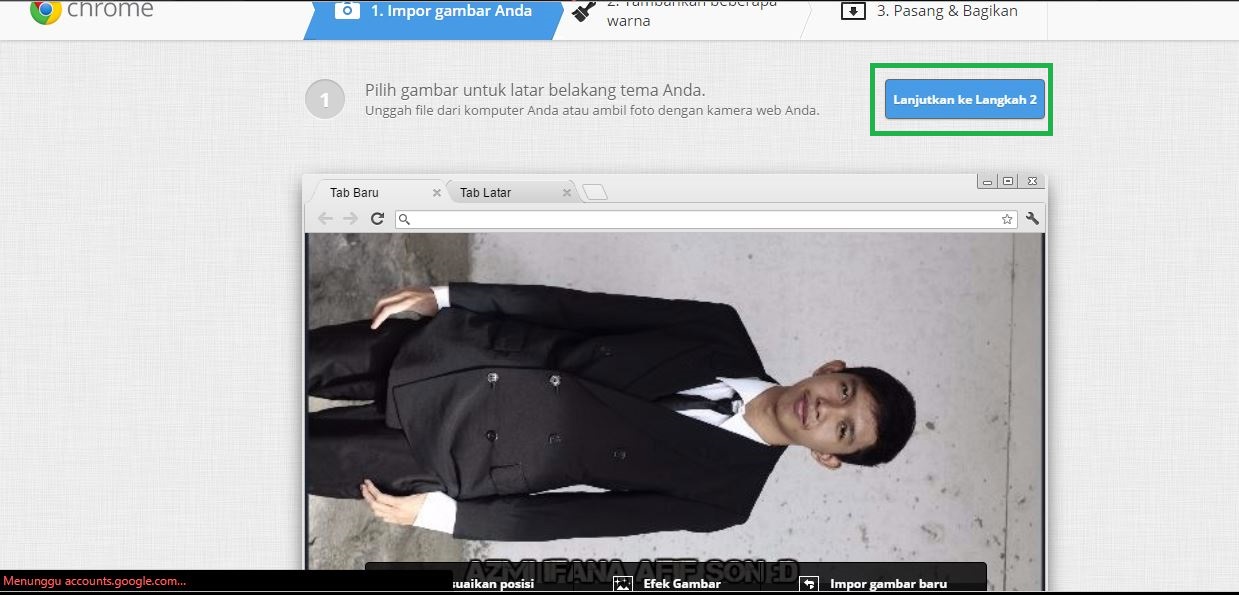Click the camera icon in step 1
Screen dimensions: 1239x595
346,11
